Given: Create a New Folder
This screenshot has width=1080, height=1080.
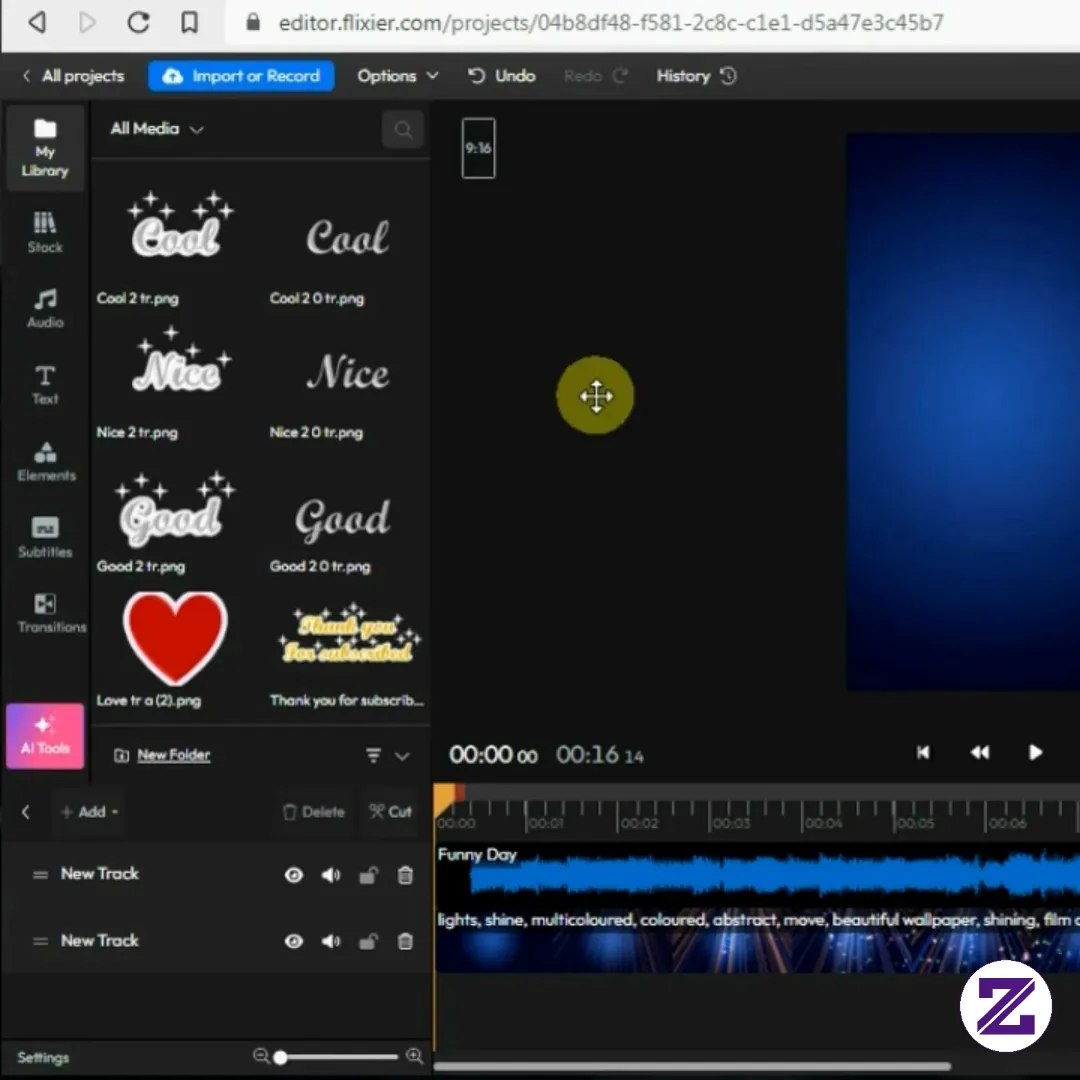Looking at the screenshot, I should 163,755.
